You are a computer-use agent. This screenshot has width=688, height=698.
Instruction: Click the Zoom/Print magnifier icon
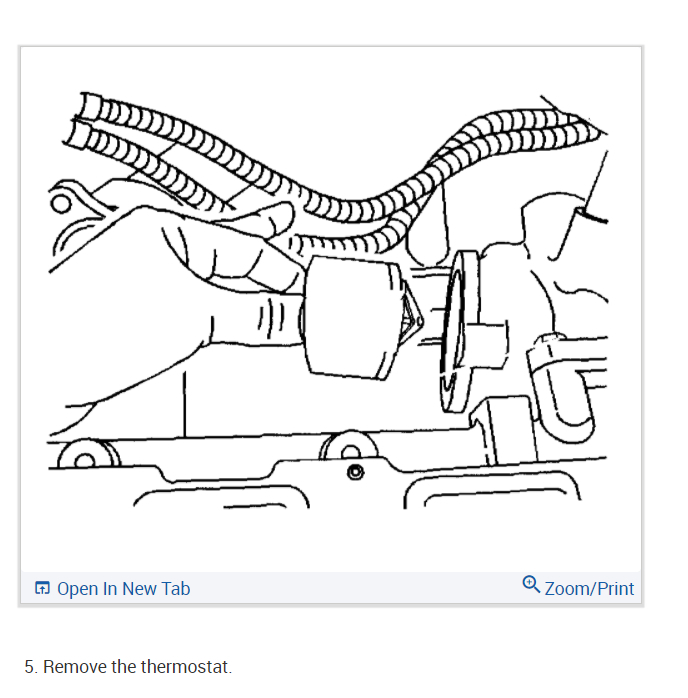(x=531, y=584)
